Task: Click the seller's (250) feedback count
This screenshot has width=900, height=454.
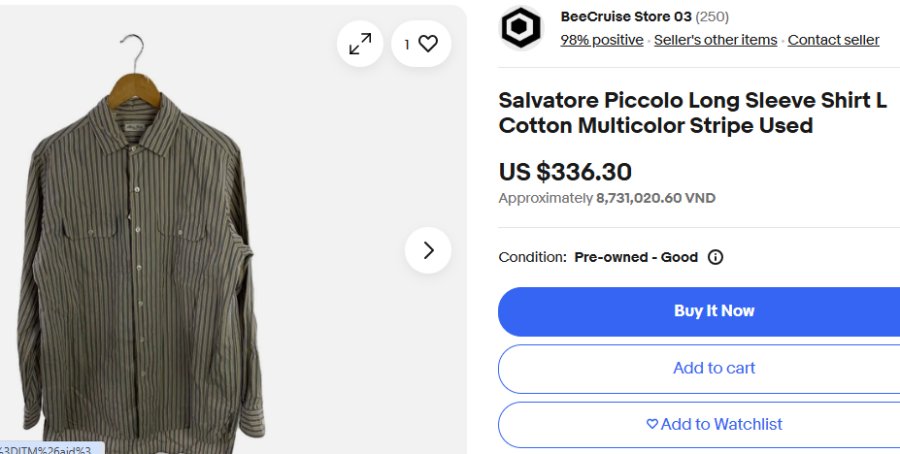Action: pyautogui.click(x=712, y=16)
